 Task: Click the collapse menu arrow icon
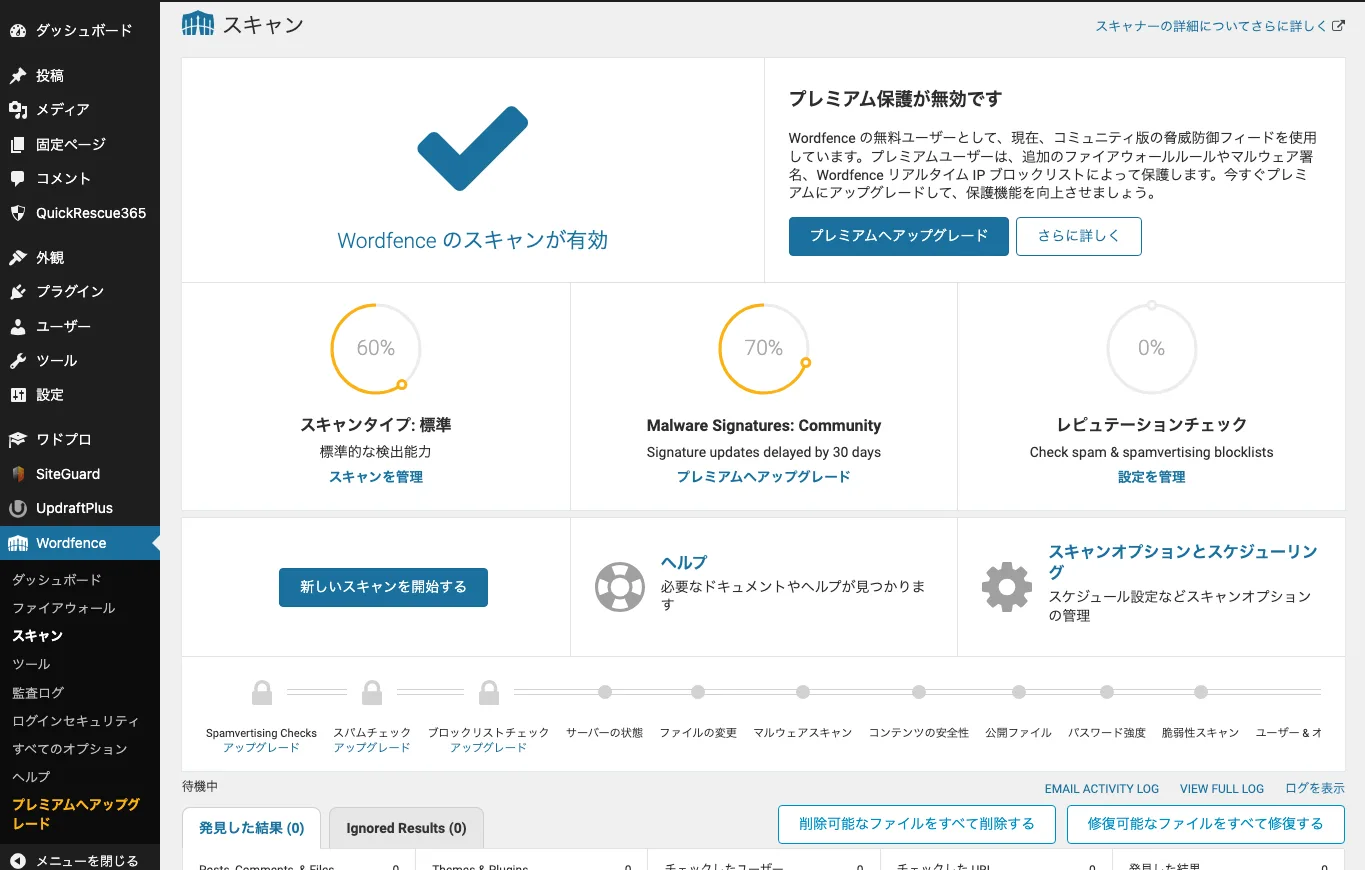click(17, 860)
